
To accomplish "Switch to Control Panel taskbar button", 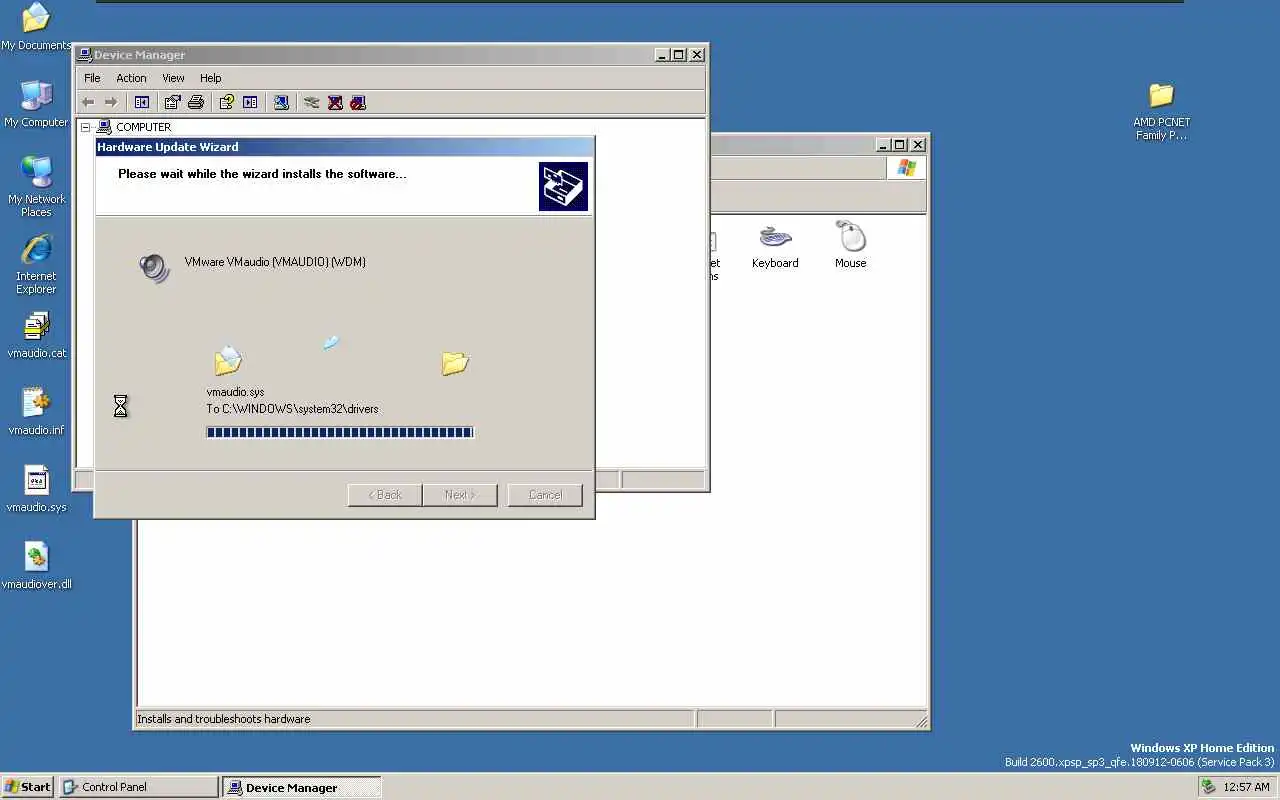I will (138, 787).
